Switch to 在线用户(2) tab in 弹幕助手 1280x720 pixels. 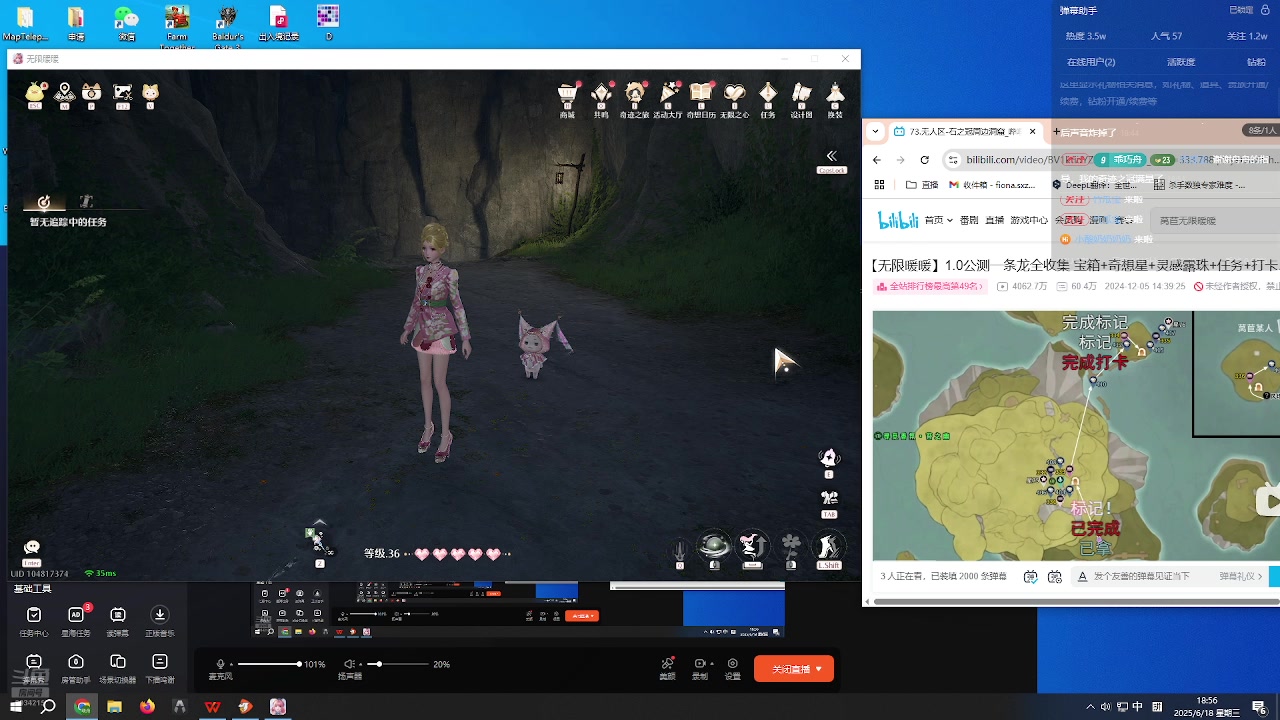pyautogui.click(x=1091, y=62)
